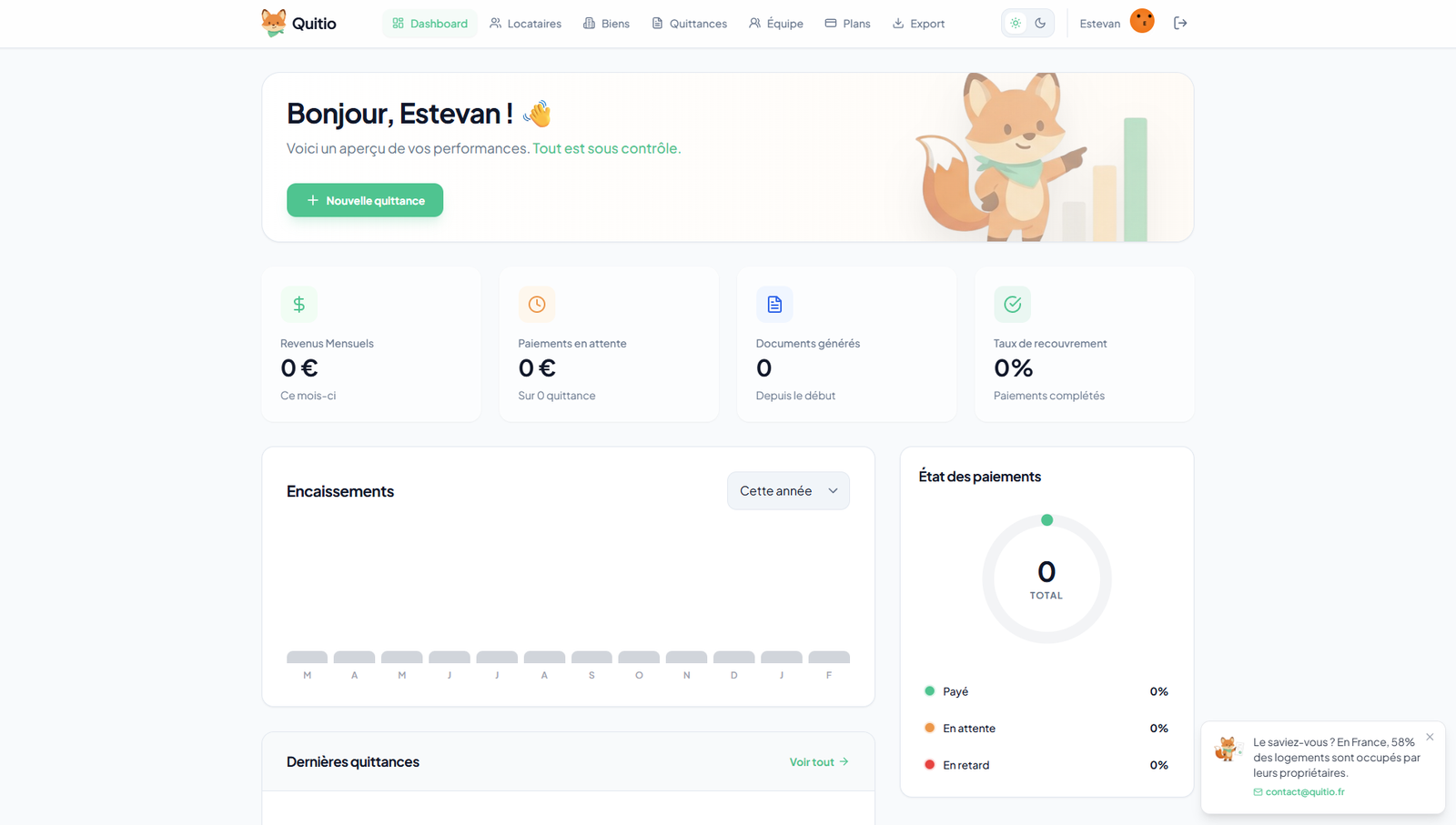
Task: Open the Quittances navigation tab
Action: pos(689,24)
